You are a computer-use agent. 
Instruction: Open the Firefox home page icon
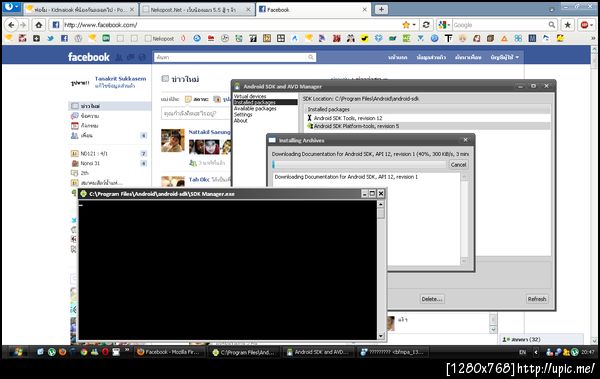(39, 25)
